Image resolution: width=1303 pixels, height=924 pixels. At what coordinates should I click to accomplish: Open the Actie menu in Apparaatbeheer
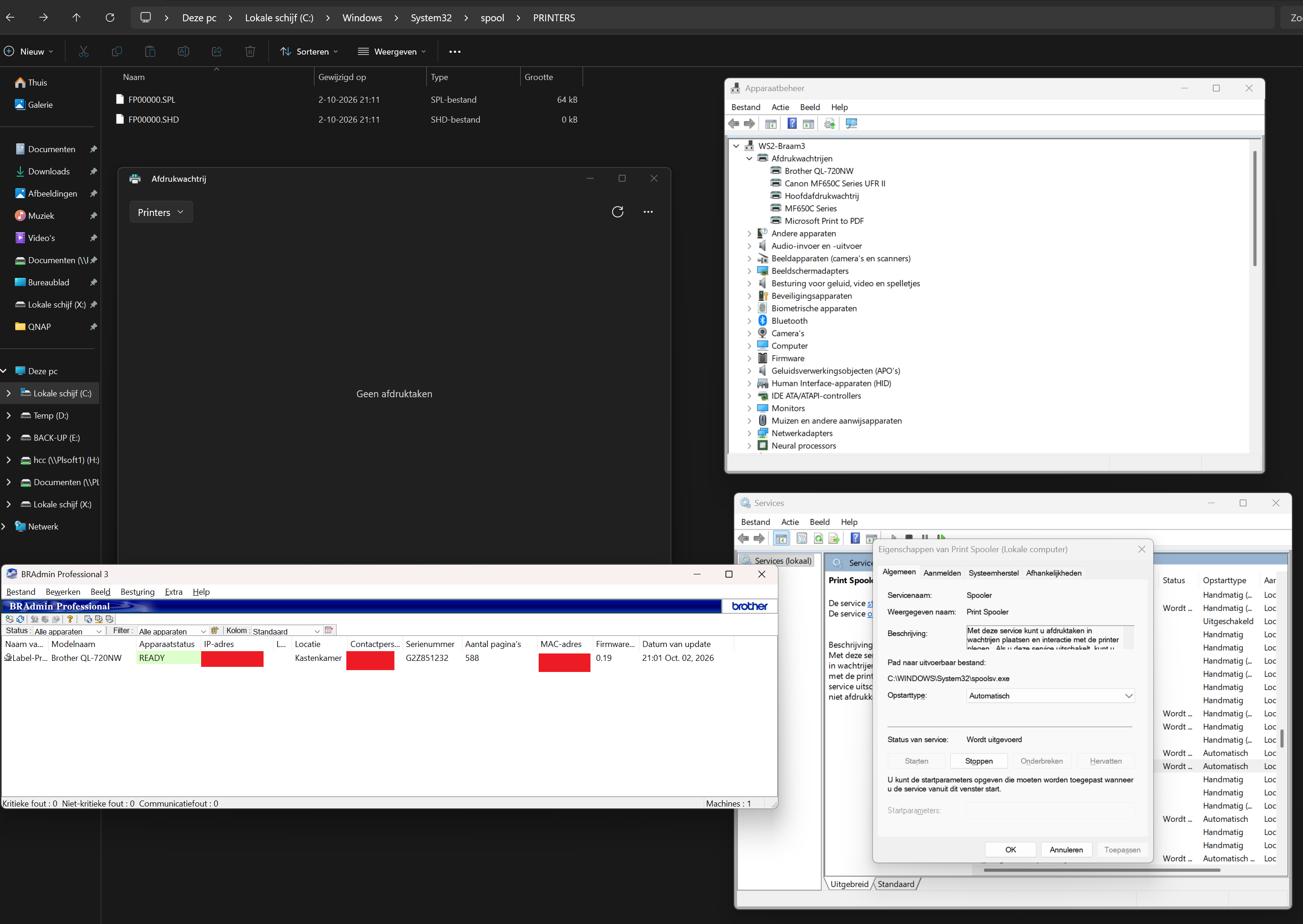tap(780, 107)
